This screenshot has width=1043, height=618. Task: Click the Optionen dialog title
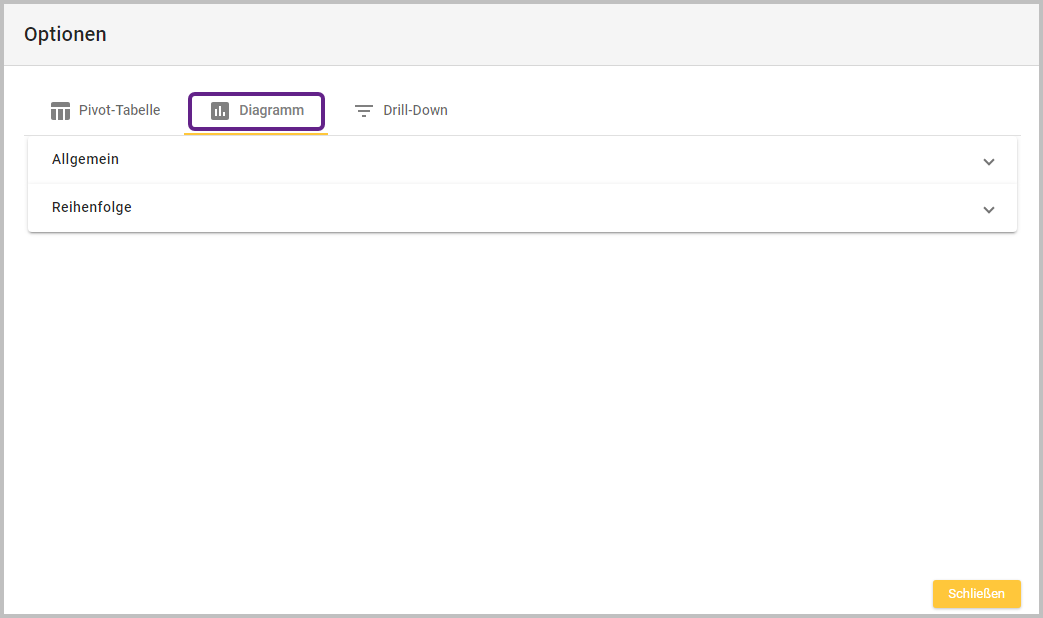tap(66, 35)
